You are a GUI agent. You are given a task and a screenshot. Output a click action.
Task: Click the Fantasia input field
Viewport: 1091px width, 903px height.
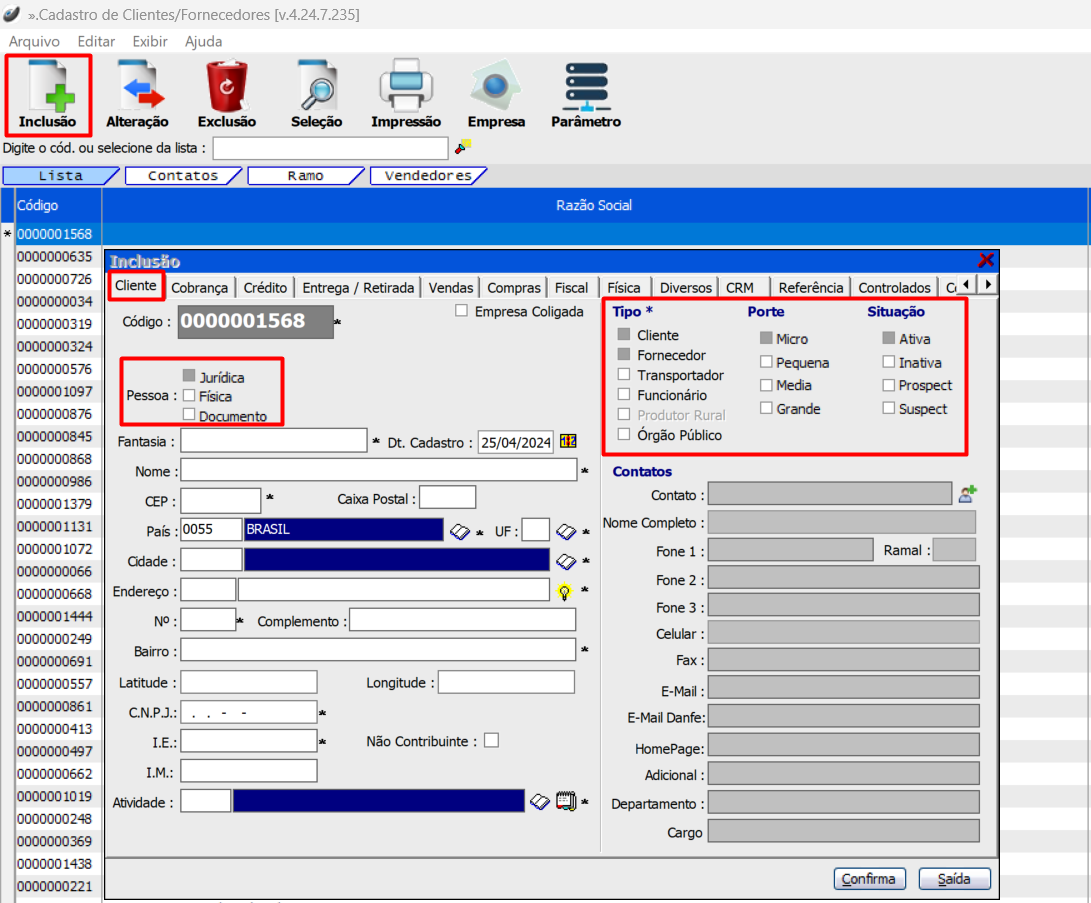click(274, 441)
